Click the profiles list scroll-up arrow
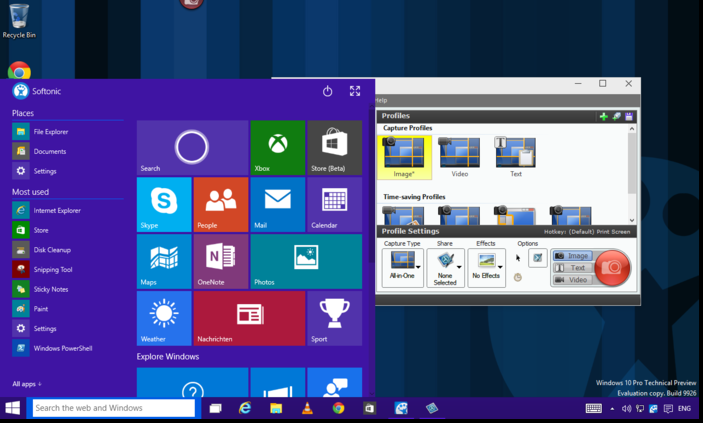Viewport: 703px width, 423px height. [x=632, y=129]
